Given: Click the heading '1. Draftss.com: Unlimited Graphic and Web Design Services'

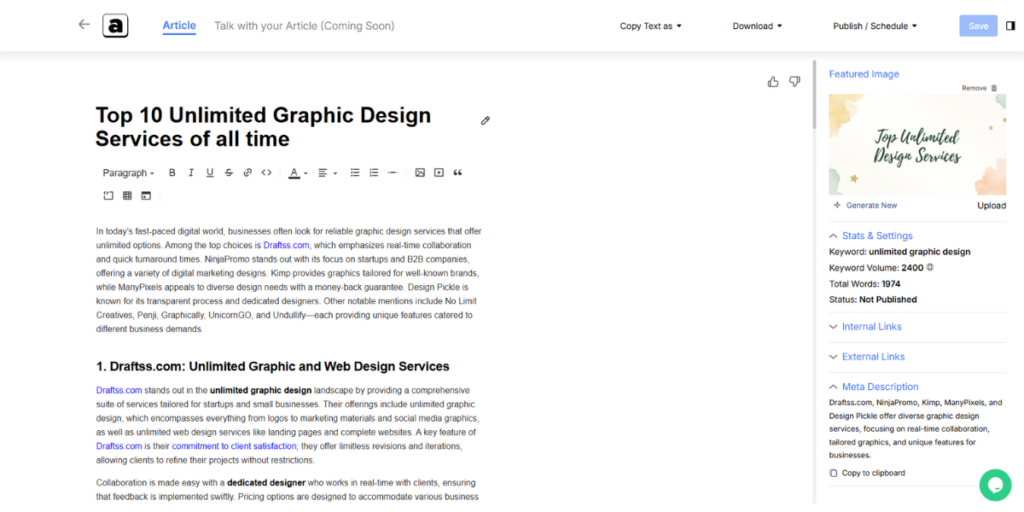Looking at the screenshot, I should click(x=272, y=366).
